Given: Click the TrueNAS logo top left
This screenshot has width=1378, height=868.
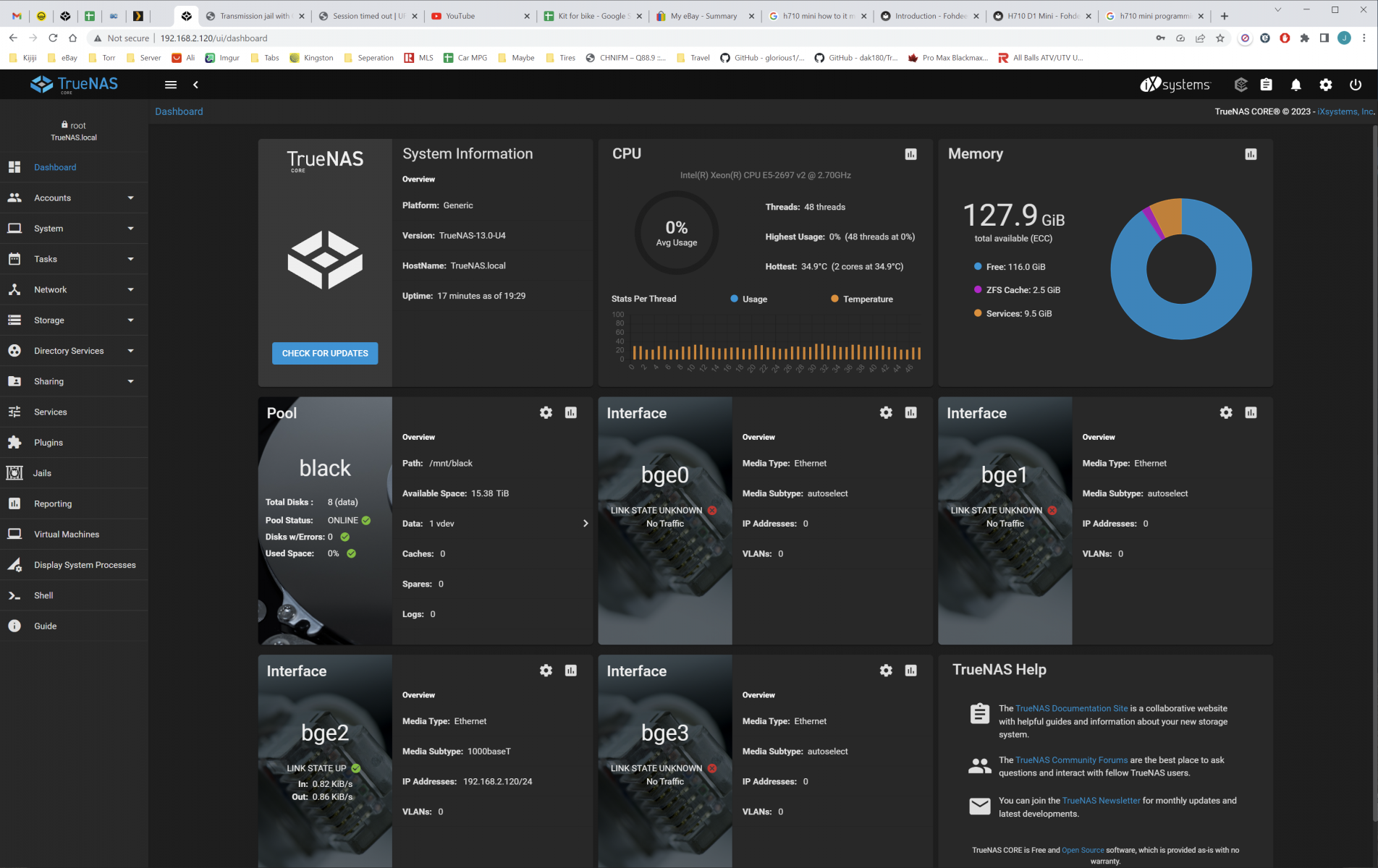Looking at the screenshot, I should [74, 85].
